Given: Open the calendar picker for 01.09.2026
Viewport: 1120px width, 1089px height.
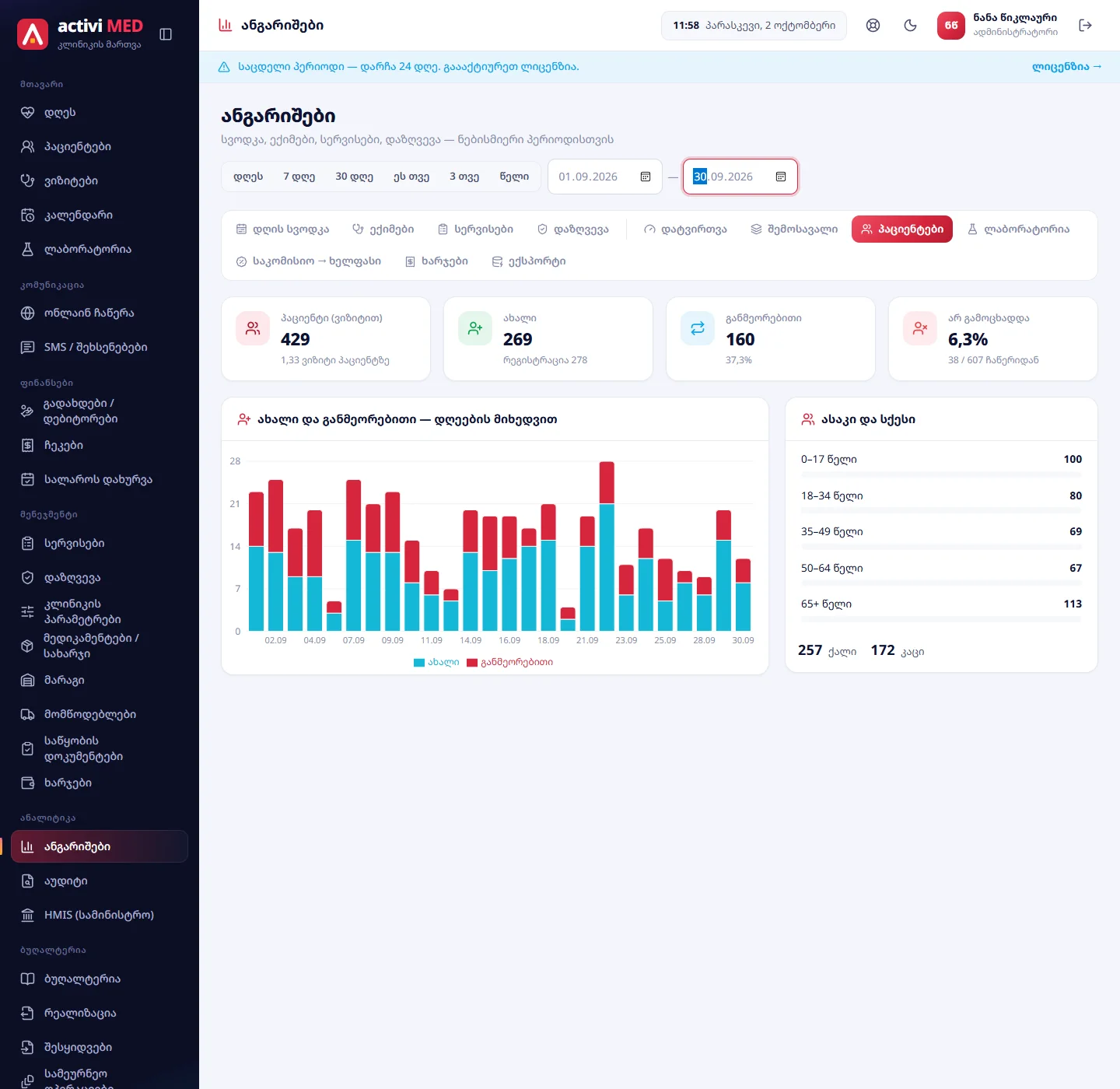Looking at the screenshot, I should (x=646, y=177).
